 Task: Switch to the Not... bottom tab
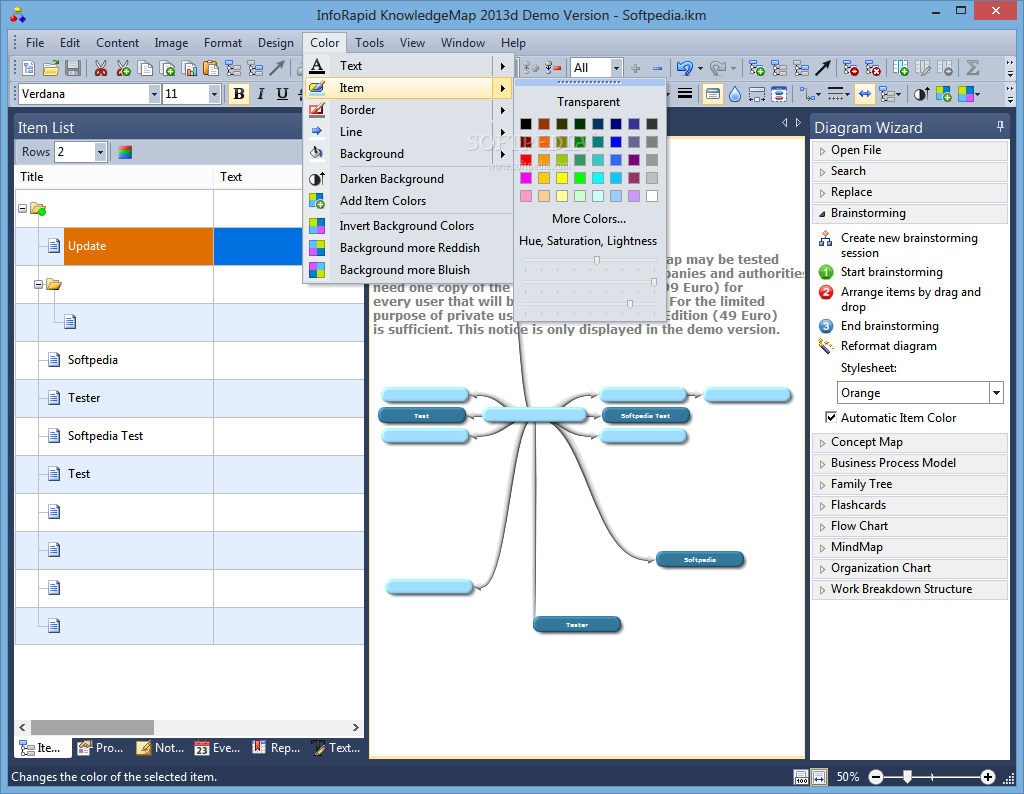tap(161, 748)
